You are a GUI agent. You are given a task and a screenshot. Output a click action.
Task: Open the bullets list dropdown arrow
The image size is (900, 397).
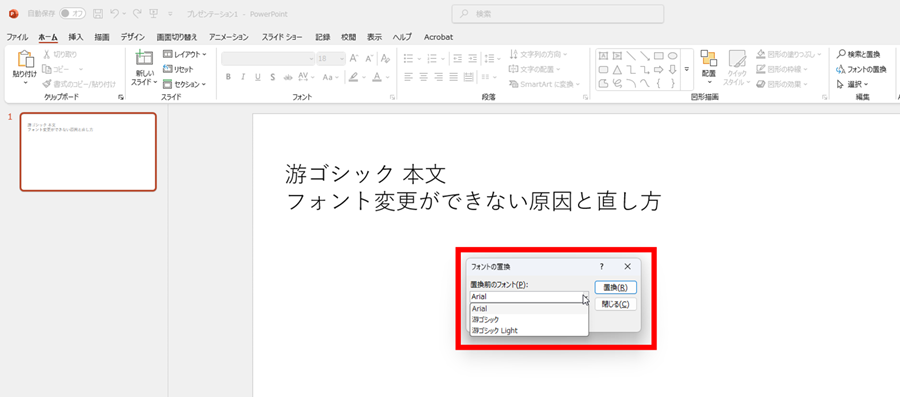[419, 59]
